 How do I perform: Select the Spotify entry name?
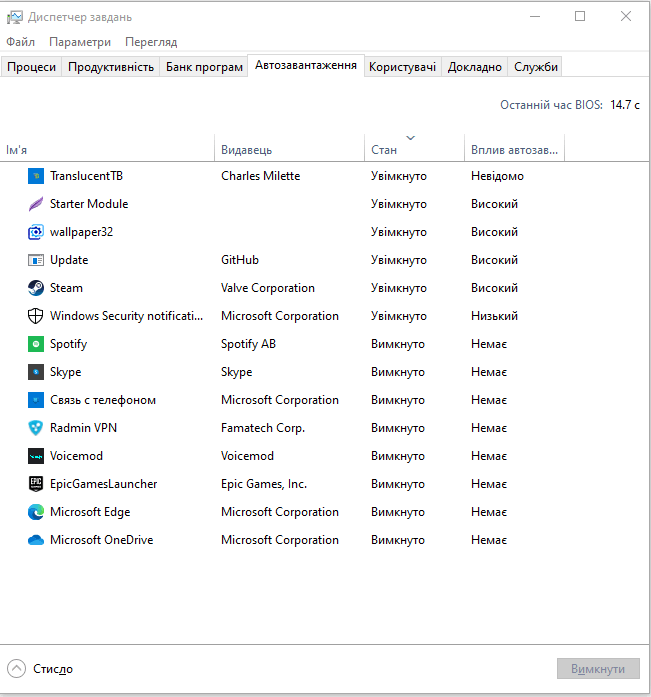[x=68, y=344]
